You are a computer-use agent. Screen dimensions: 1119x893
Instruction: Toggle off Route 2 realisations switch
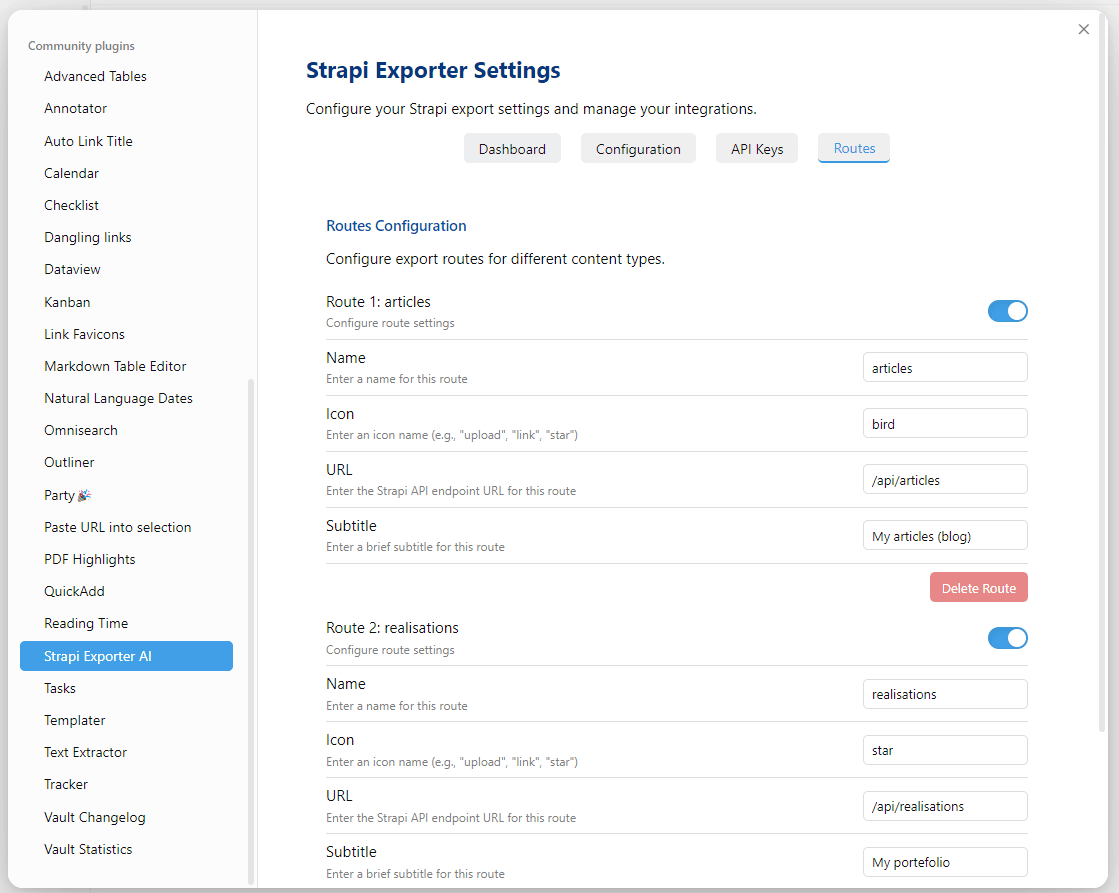point(1007,638)
